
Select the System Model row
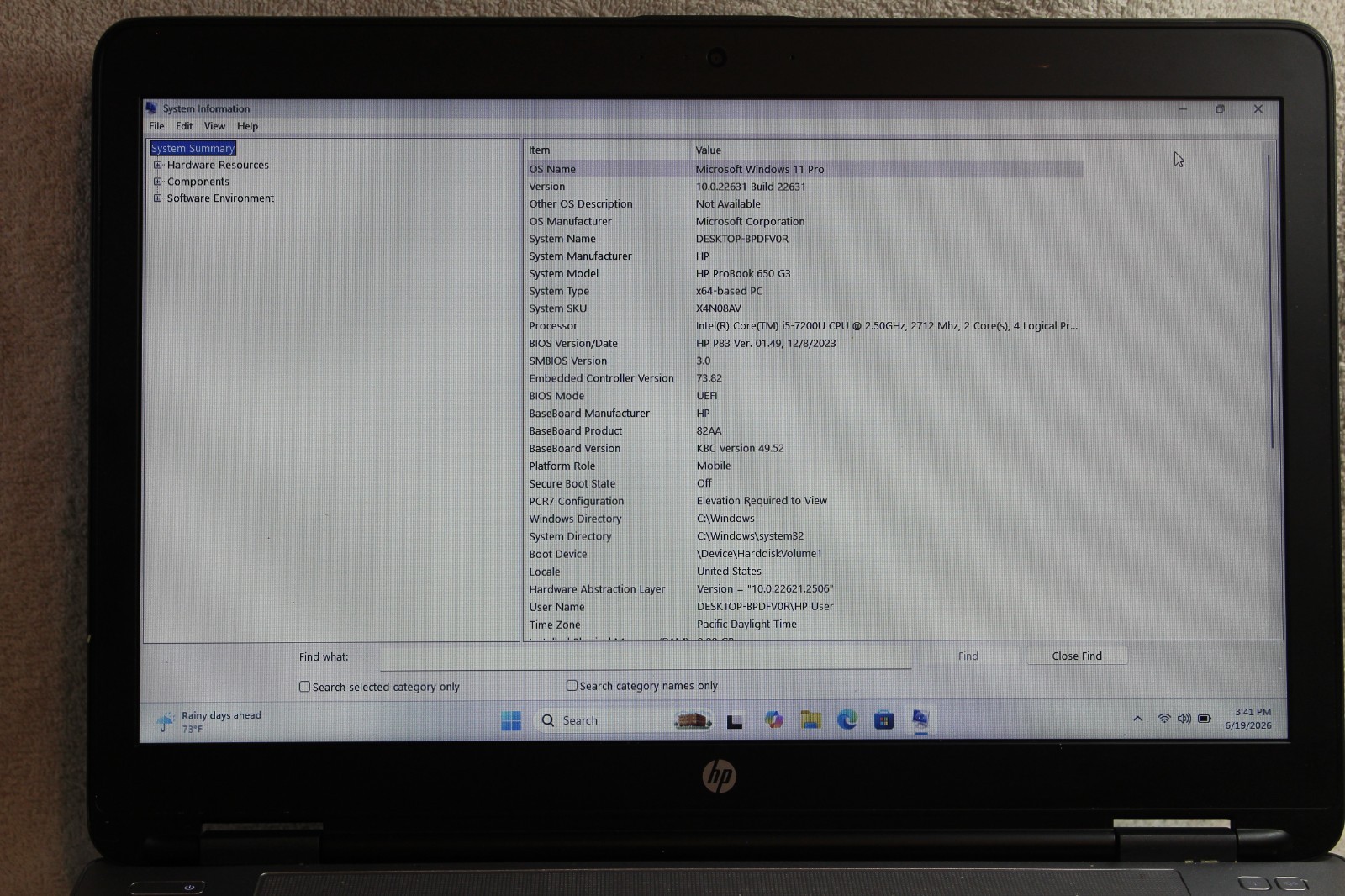pos(804,274)
